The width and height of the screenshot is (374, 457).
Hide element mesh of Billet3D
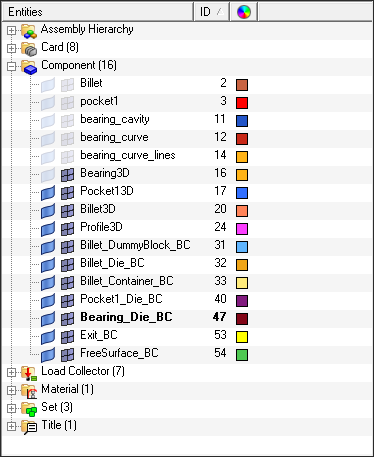(x=67, y=211)
